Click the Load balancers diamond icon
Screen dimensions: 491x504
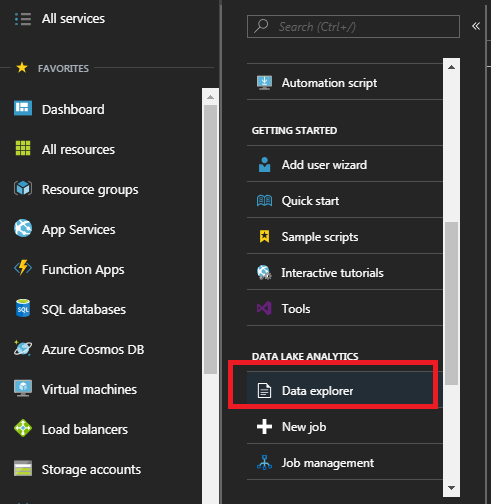click(23, 428)
